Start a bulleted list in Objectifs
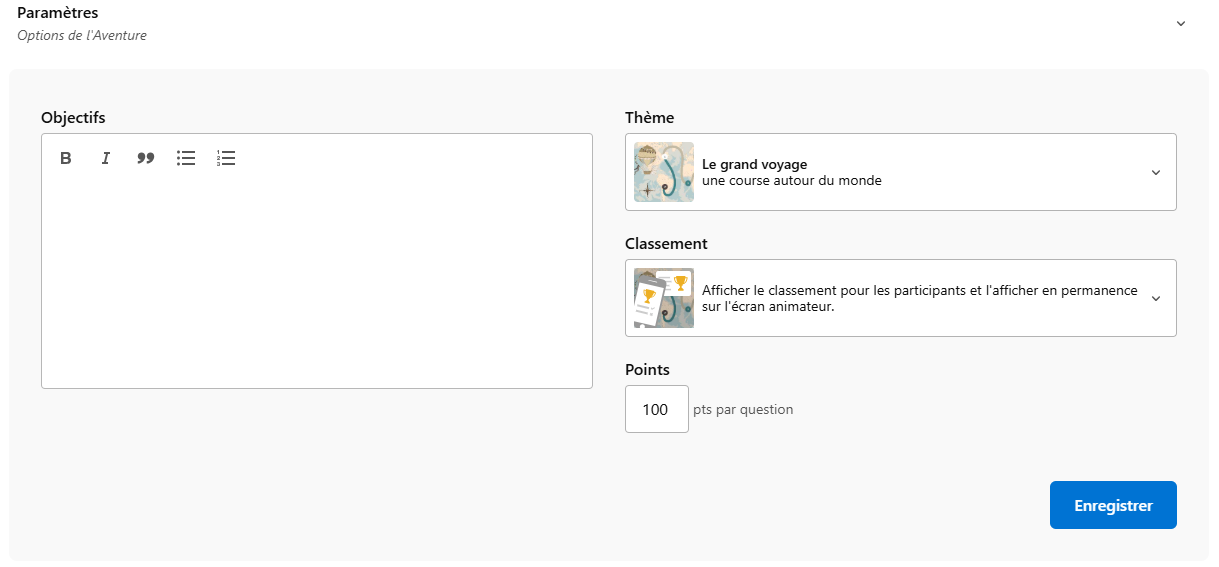Screen dimensions: 1219x567 click(x=186, y=158)
